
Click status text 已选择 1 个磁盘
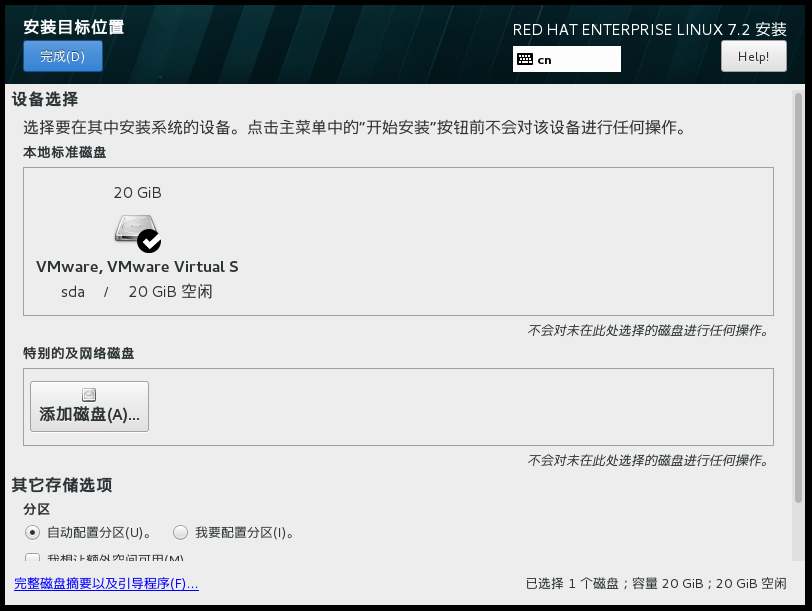(x=572, y=584)
